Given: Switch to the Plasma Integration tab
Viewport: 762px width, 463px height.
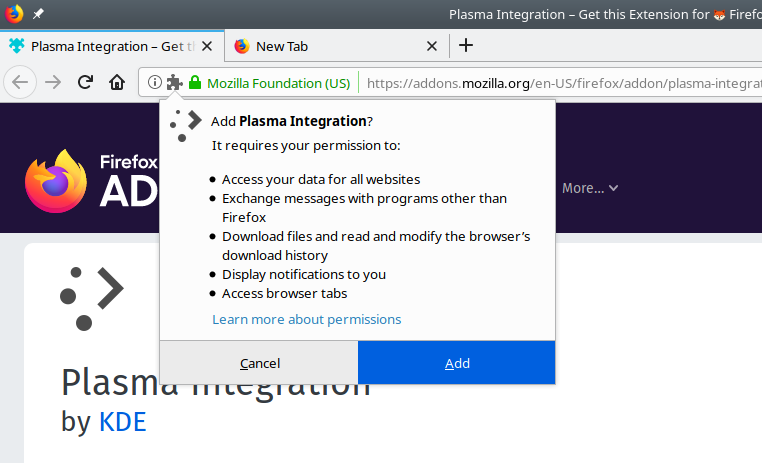Looking at the screenshot, I should (x=112, y=46).
